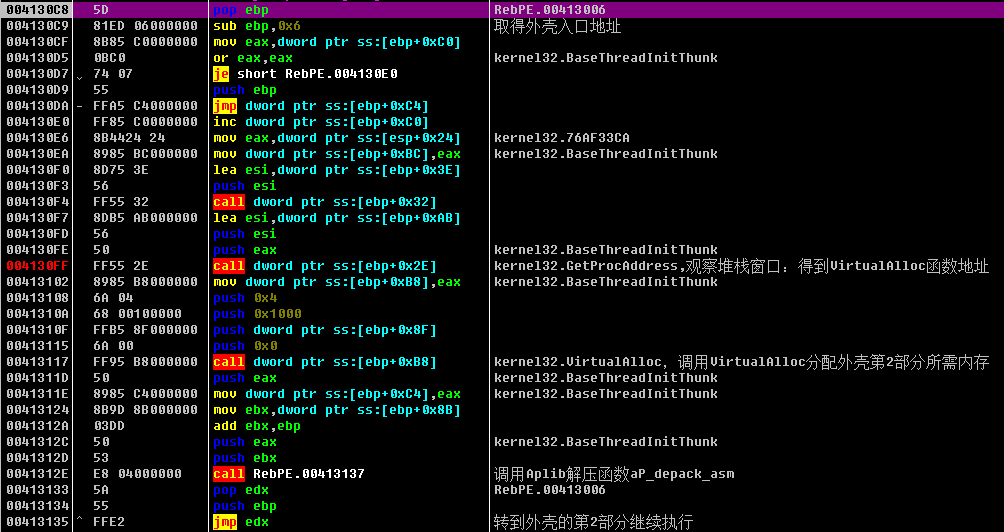The width and height of the screenshot is (1004, 532).
Task: Click hex bytes E8 04000000
Action: click(x=138, y=474)
